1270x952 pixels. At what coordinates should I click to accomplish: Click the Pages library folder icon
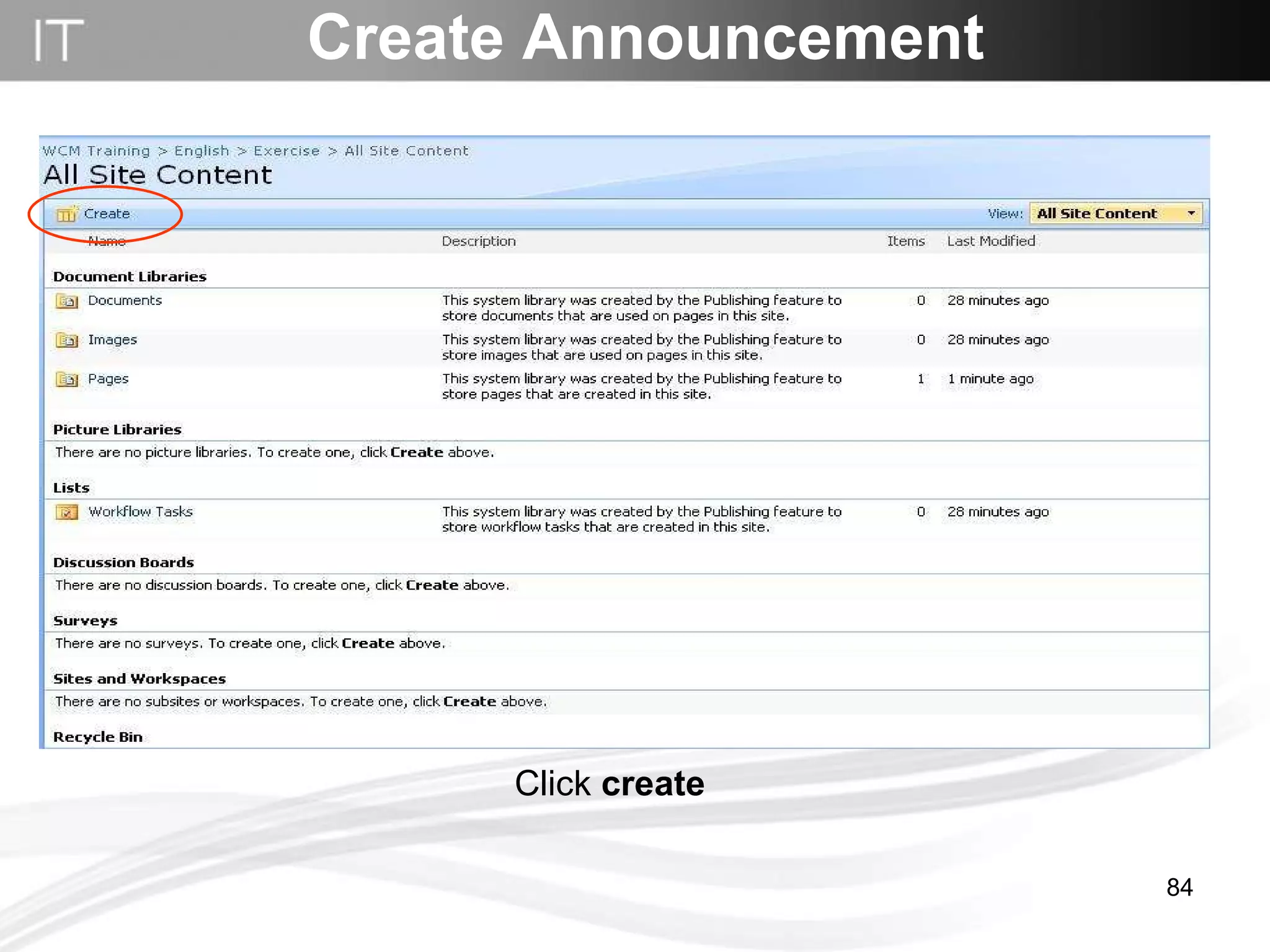pos(67,379)
